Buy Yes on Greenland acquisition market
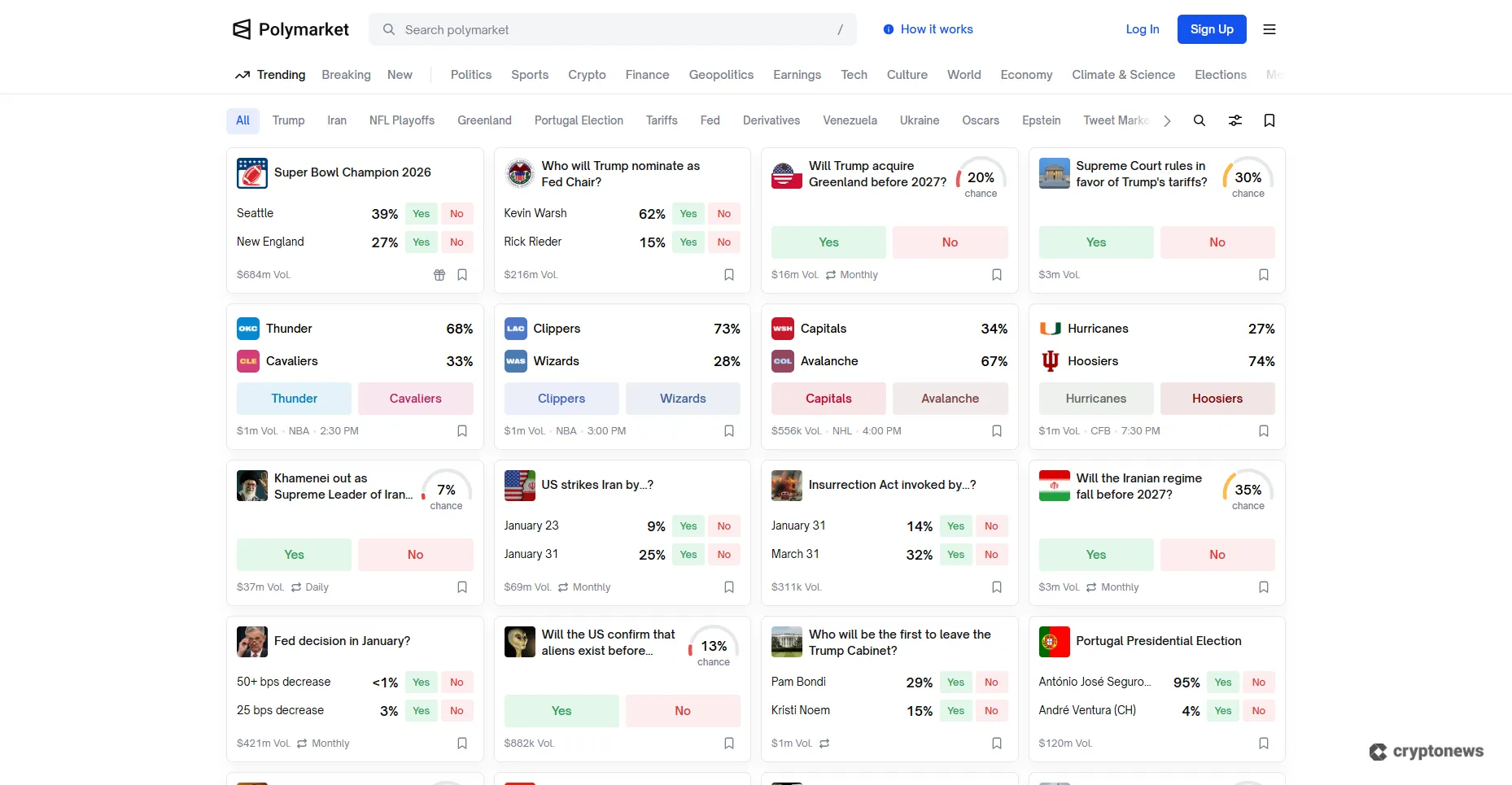The height and width of the screenshot is (785, 1512). pyautogui.click(x=828, y=242)
